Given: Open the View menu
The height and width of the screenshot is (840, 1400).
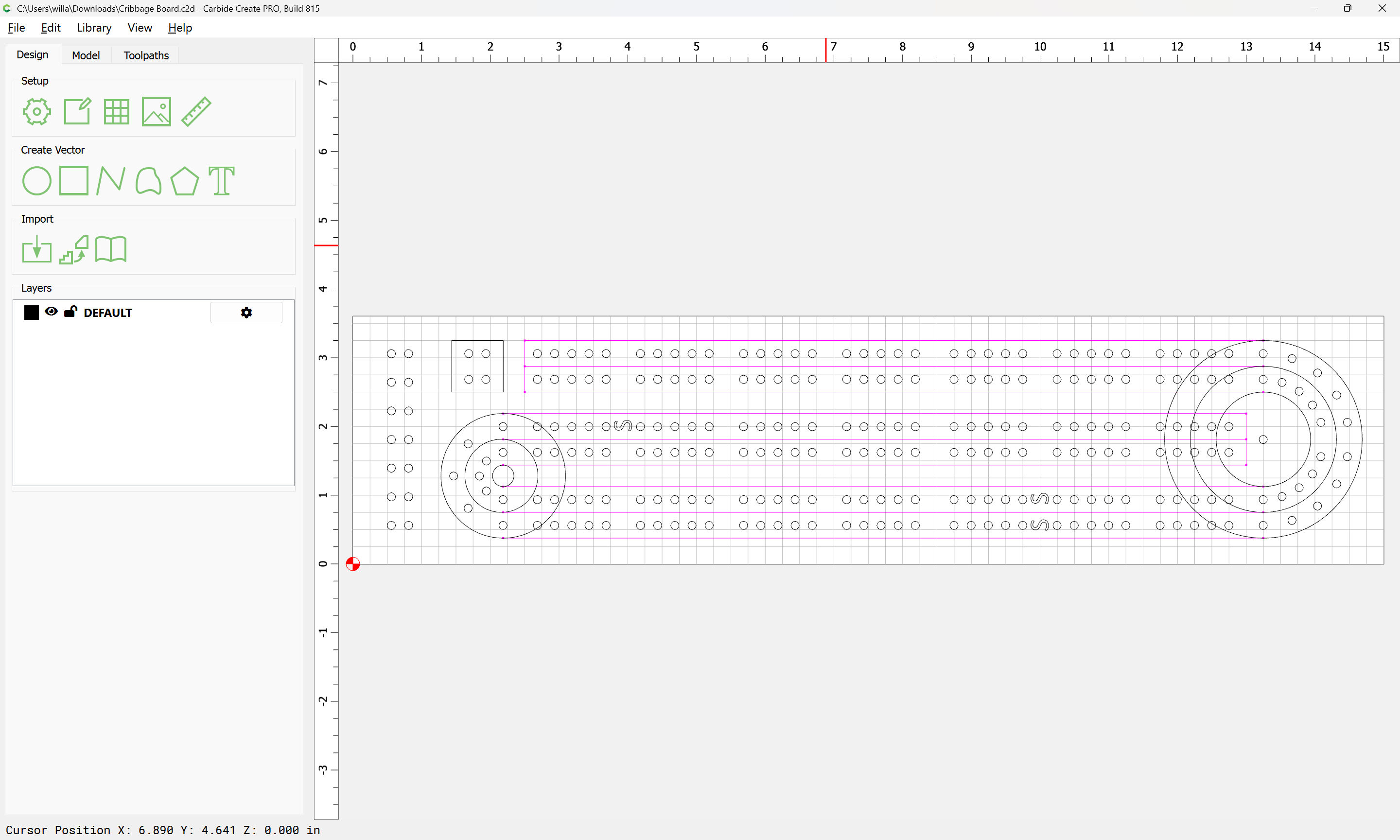Looking at the screenshot, I should tap(140, 28).
